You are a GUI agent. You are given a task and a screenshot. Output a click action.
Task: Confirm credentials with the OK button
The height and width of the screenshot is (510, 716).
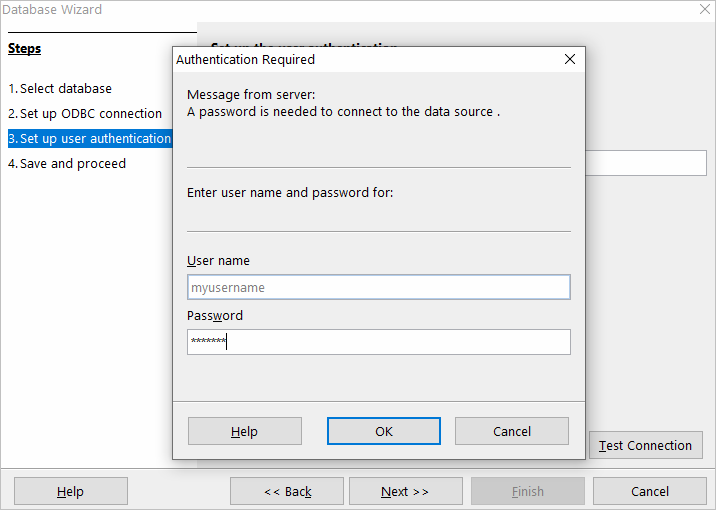pyautogui.click(x=384, y=431)
